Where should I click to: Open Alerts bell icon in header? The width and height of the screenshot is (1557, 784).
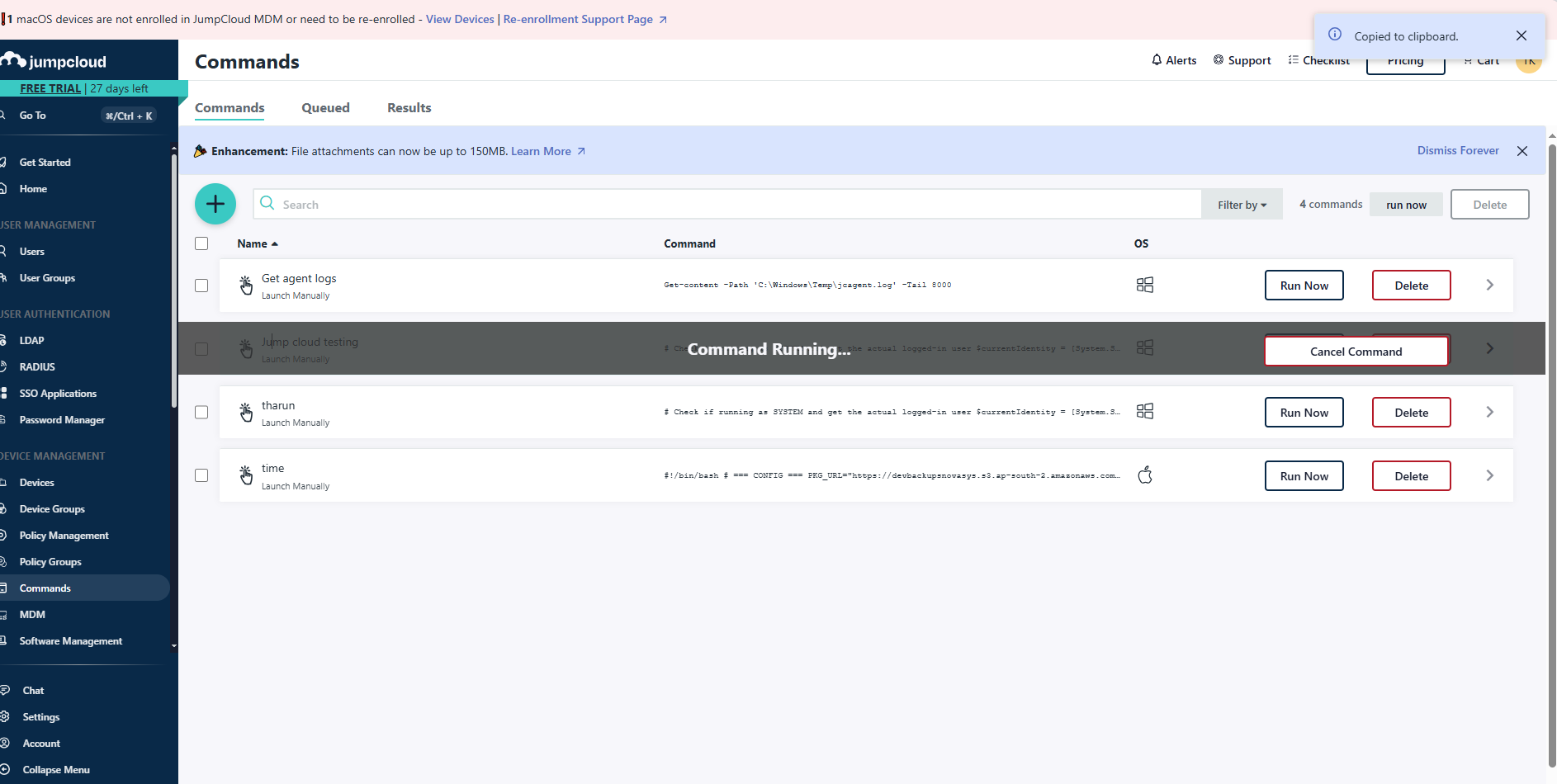(x=1173, y=60)
